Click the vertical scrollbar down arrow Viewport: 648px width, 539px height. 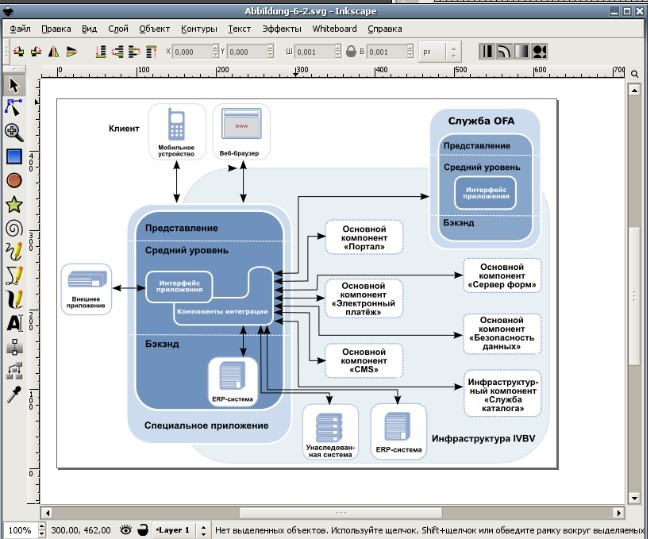634,498
